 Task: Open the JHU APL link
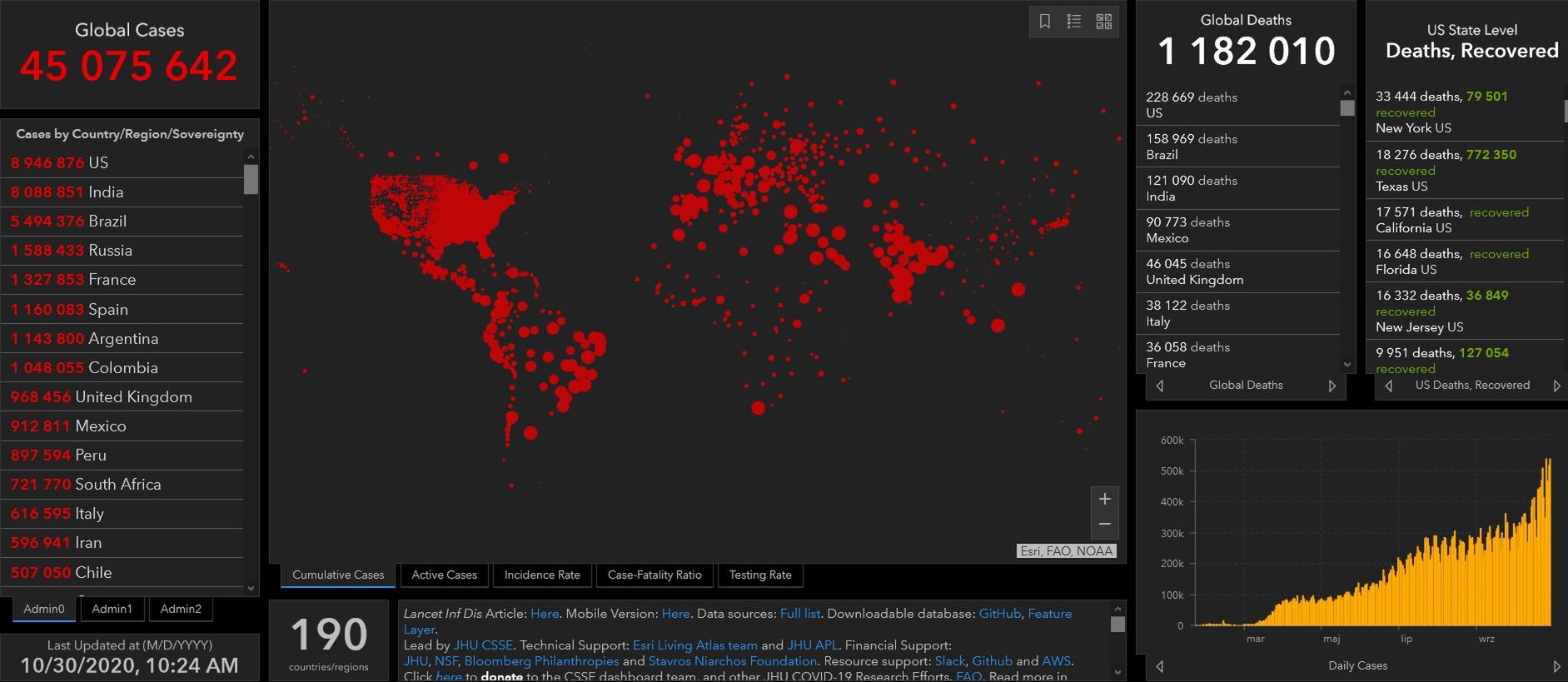click(x=813, y=645)
